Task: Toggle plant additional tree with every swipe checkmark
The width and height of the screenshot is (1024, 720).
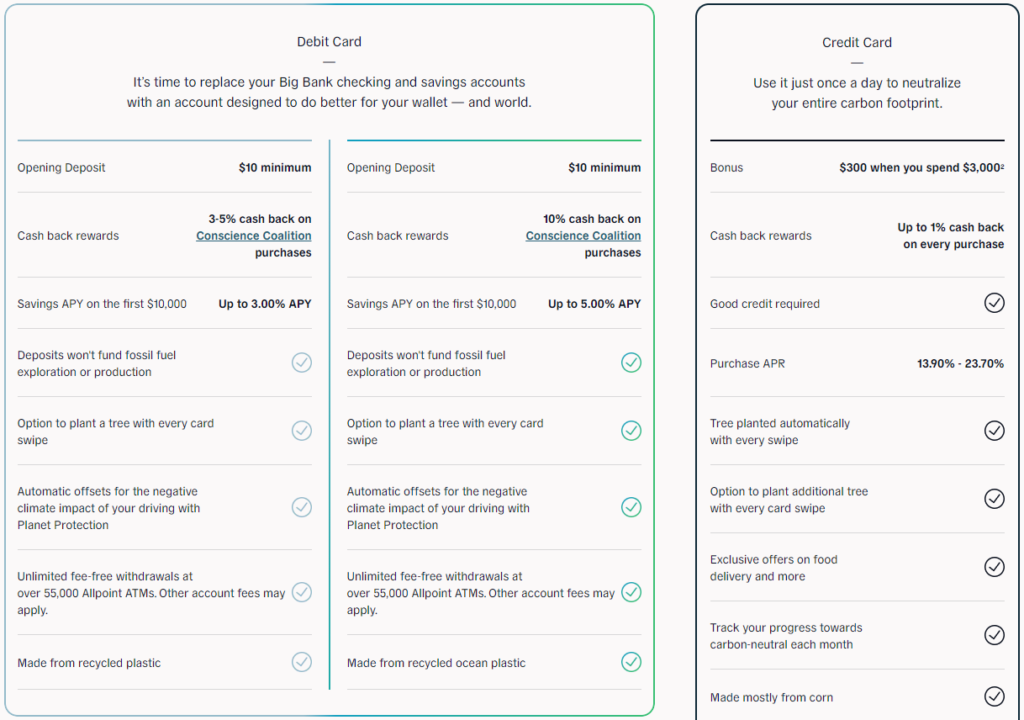Action: [x=994, y=498]
